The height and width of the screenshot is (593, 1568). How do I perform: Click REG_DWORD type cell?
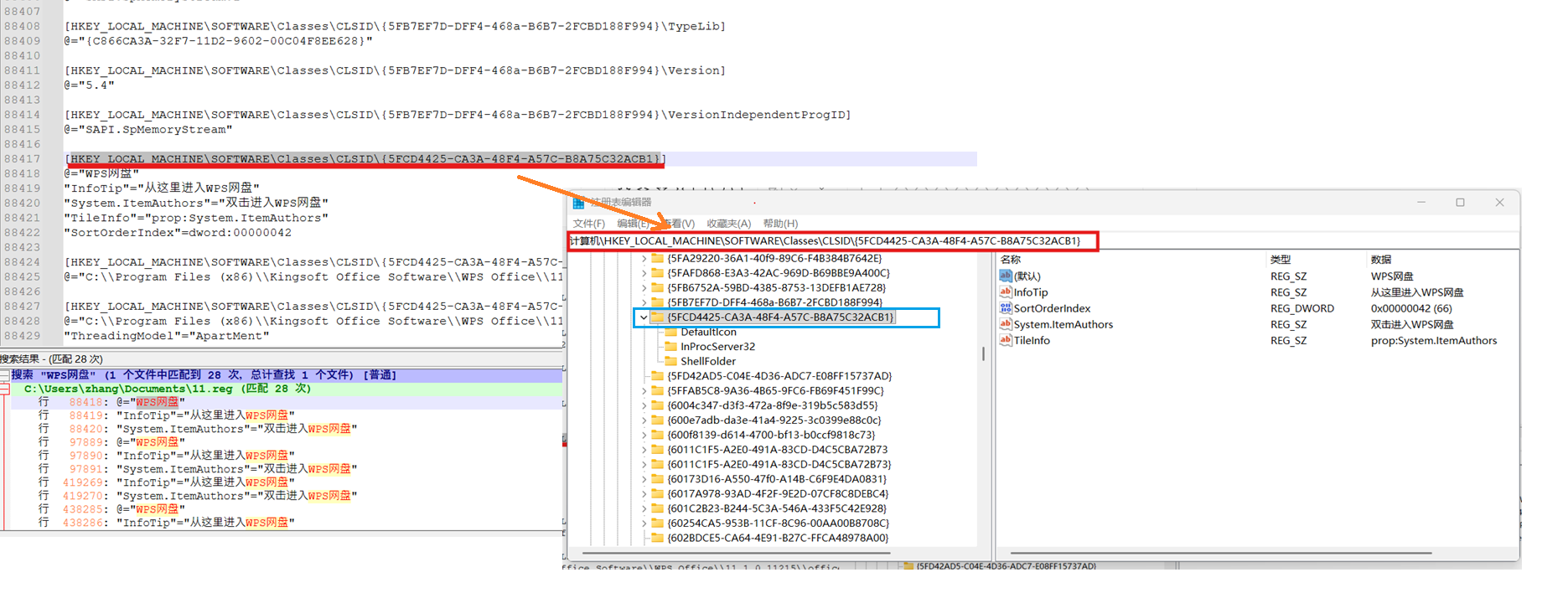(x=1302, y=308)
